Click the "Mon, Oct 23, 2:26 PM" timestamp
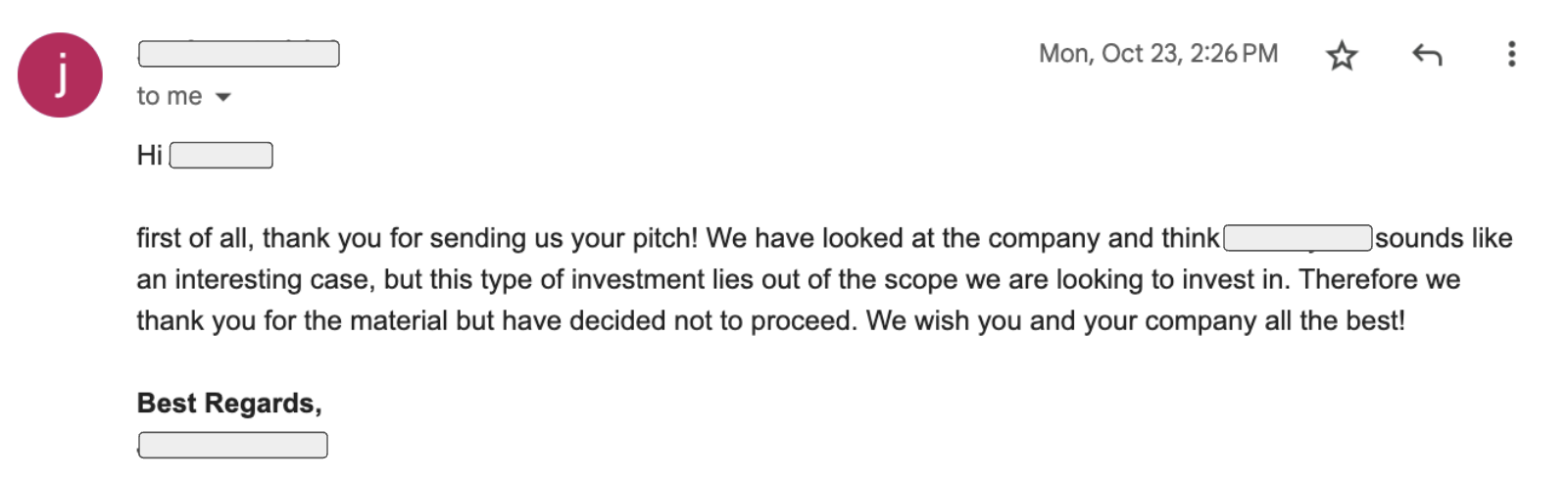The image size is (1568, 480). pos(1158,54)
